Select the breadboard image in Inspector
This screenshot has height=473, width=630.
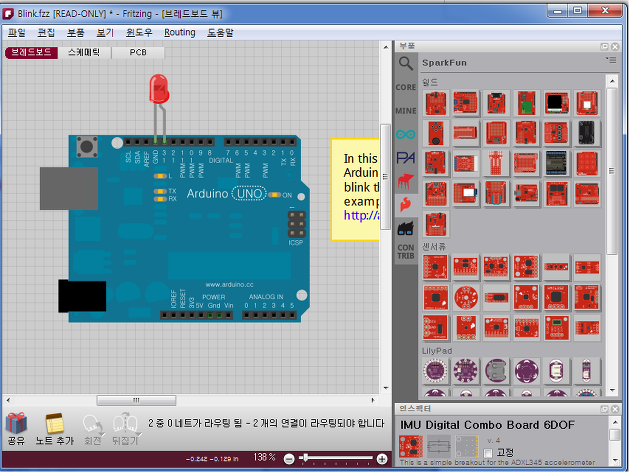411,446
